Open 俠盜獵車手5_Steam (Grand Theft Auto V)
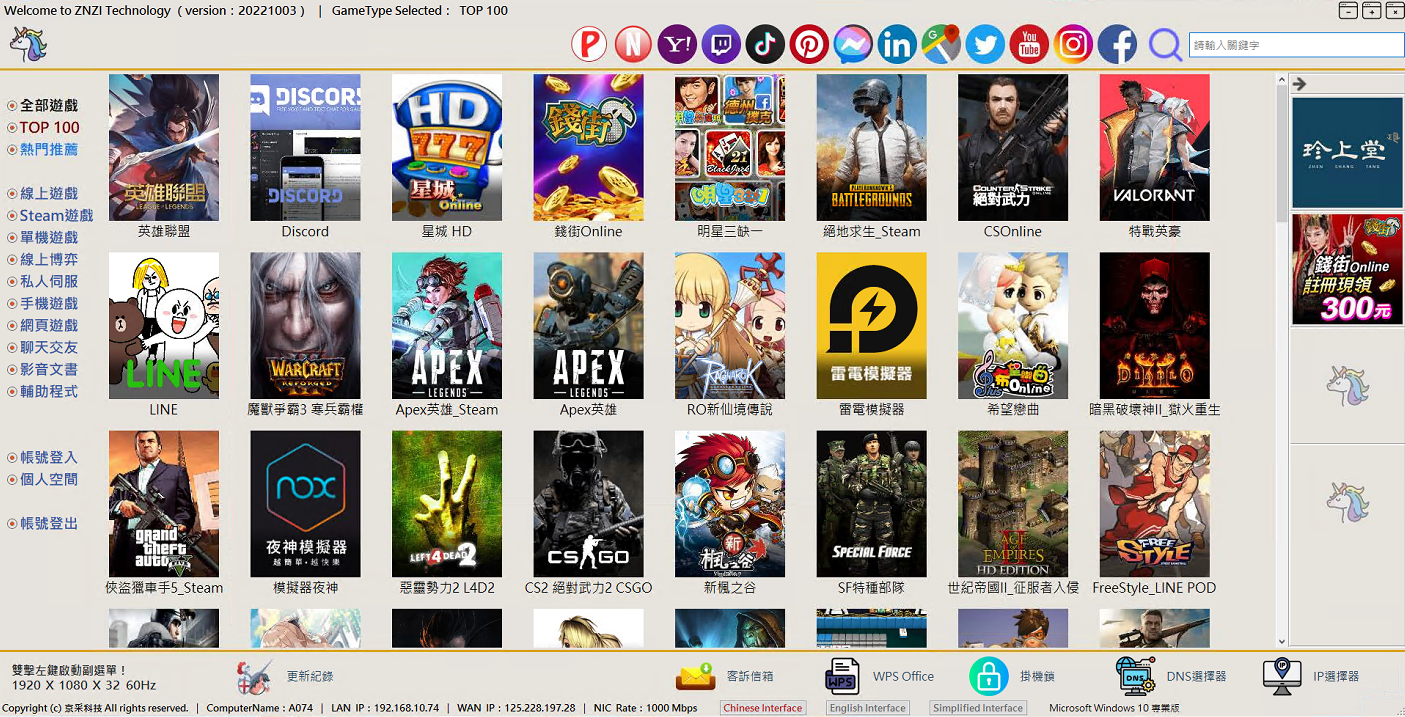Viewport: 1405px width, 717px height. 164,504
